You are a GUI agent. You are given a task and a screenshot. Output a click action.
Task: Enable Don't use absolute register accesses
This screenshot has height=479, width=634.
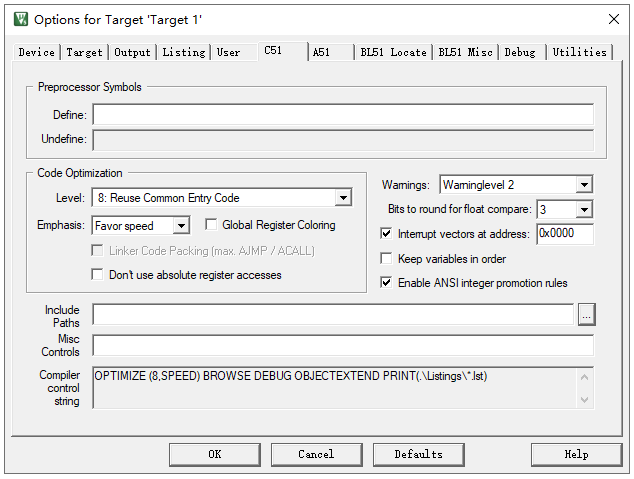coord(97,274)
